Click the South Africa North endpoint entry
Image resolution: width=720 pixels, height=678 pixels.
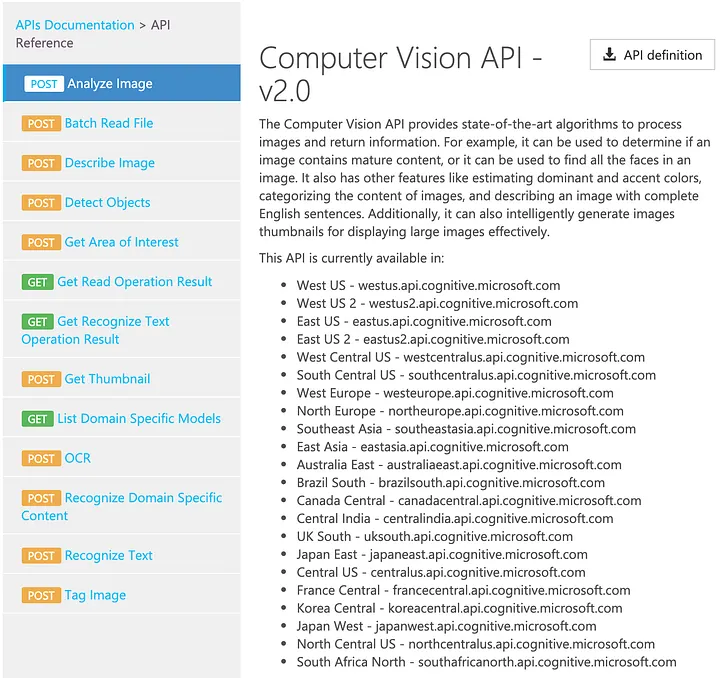486,661
